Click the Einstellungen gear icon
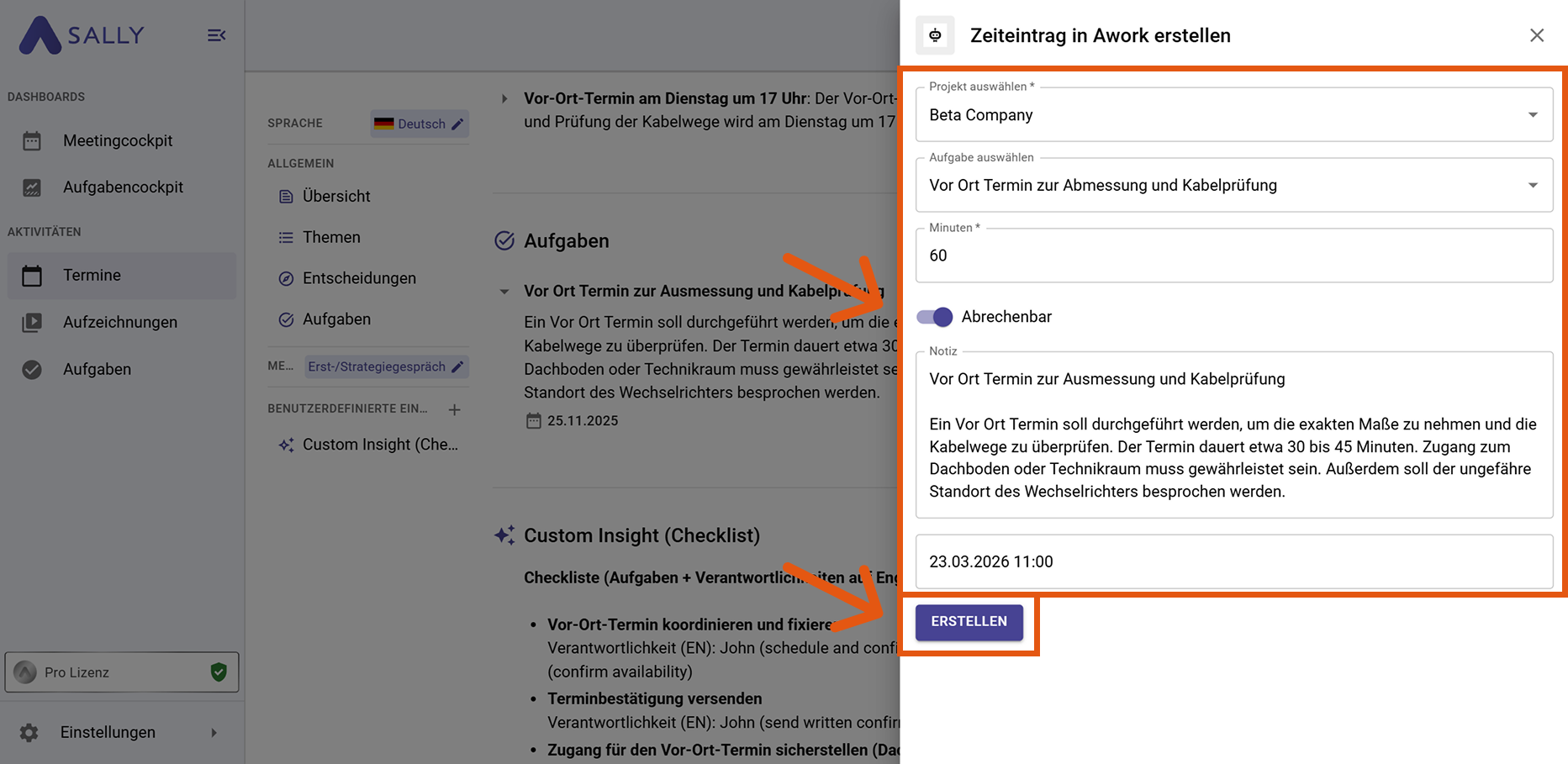Viewport: 1568px width, 764px height. [29, 732]
